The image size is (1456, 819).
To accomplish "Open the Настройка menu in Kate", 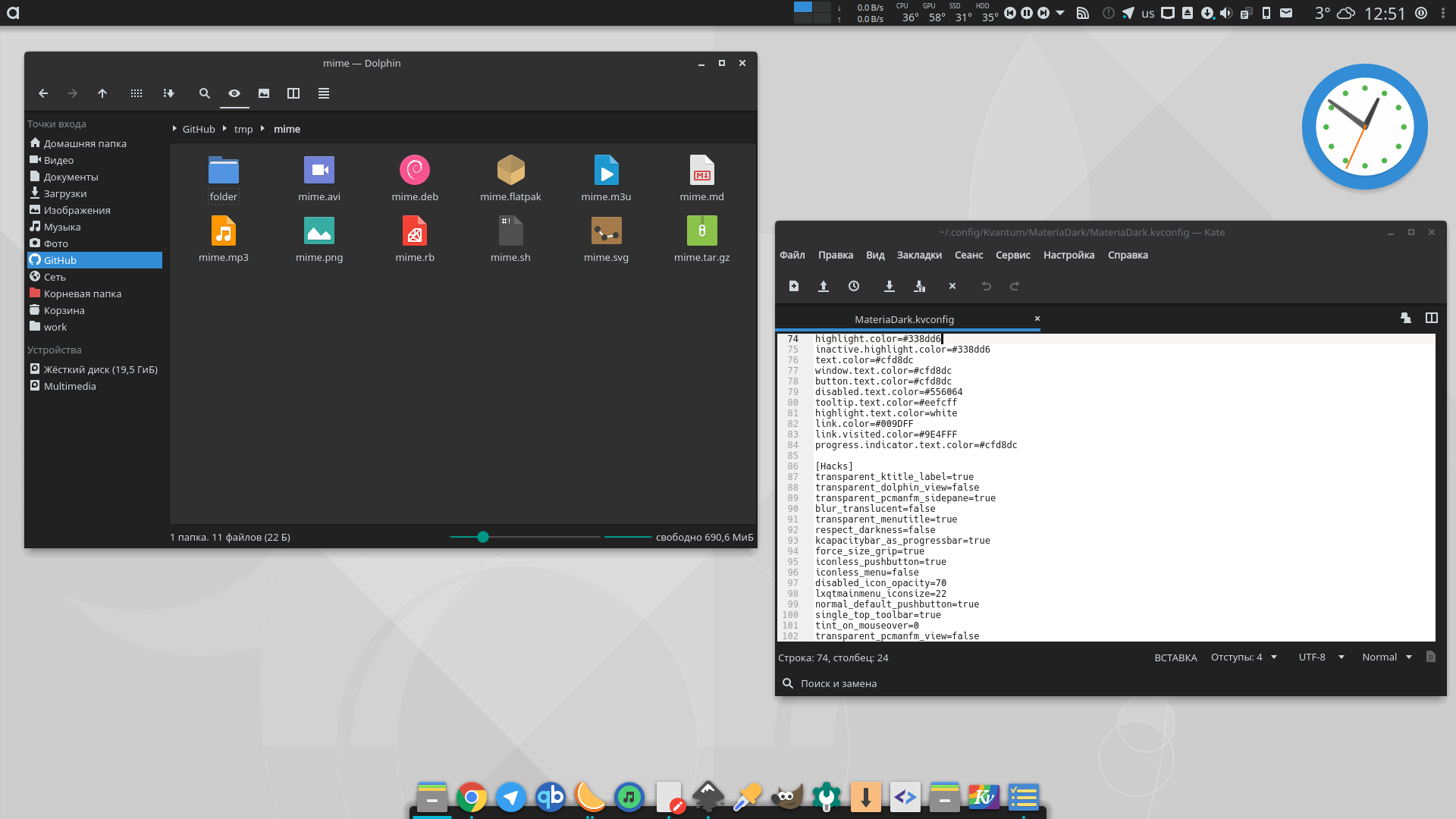I will pyautogui.click(x=1068, y=255).
